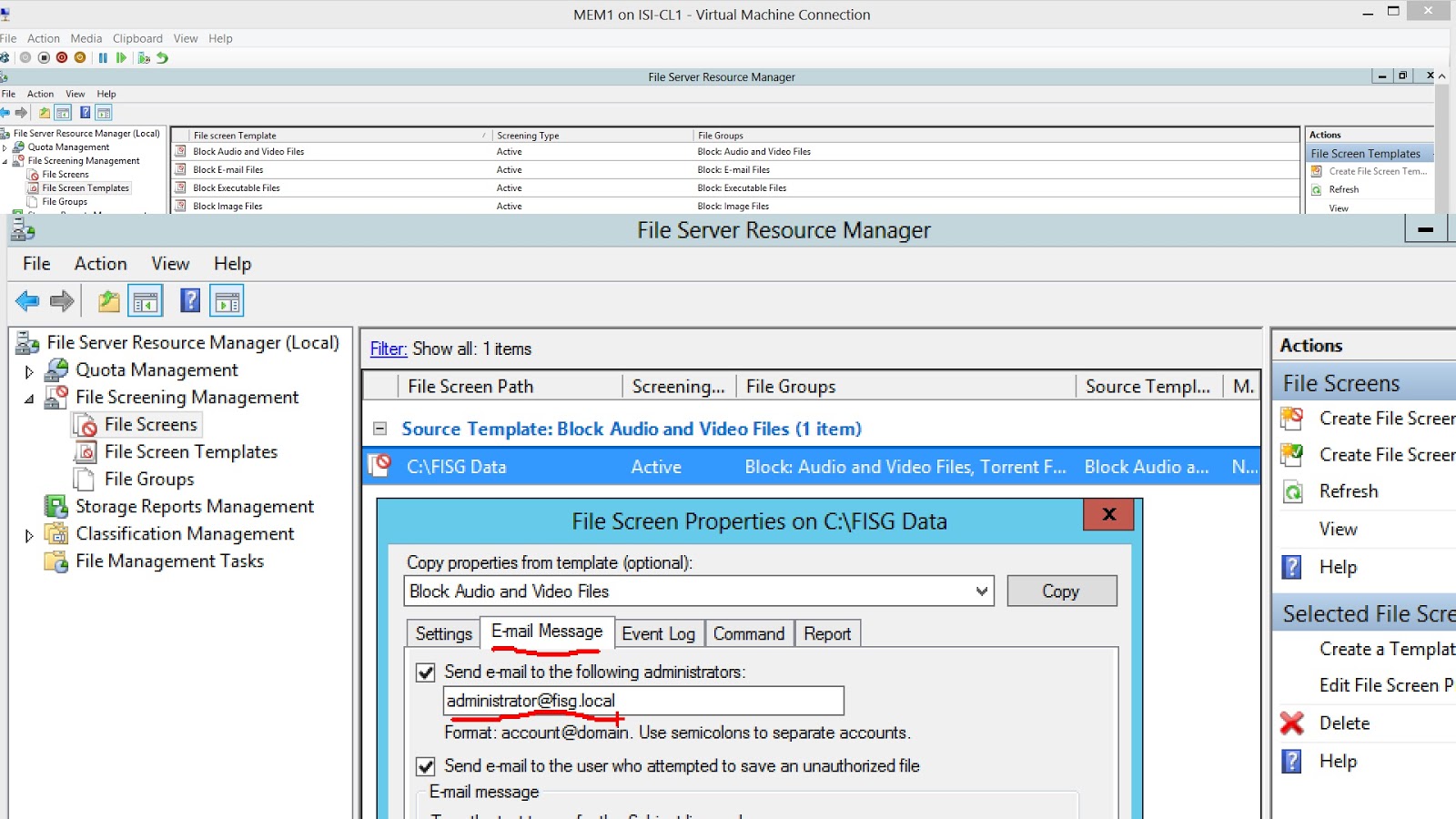This screenshot has width=1456, height=819.
Task: Click the Filter: Show all link
Action: coord(388,349)
